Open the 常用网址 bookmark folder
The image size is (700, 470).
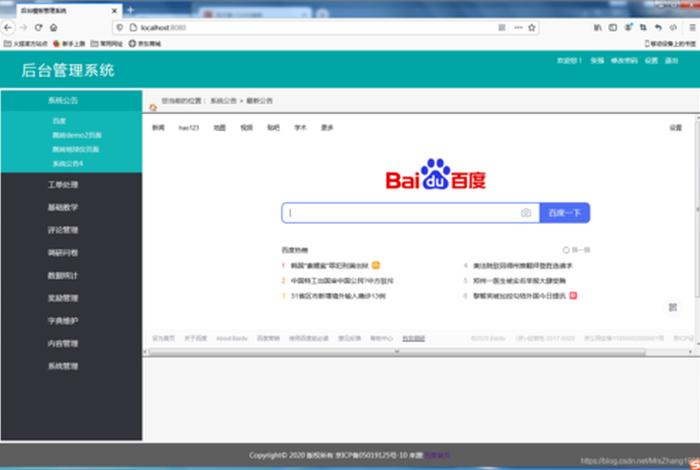tap(107, 44)
